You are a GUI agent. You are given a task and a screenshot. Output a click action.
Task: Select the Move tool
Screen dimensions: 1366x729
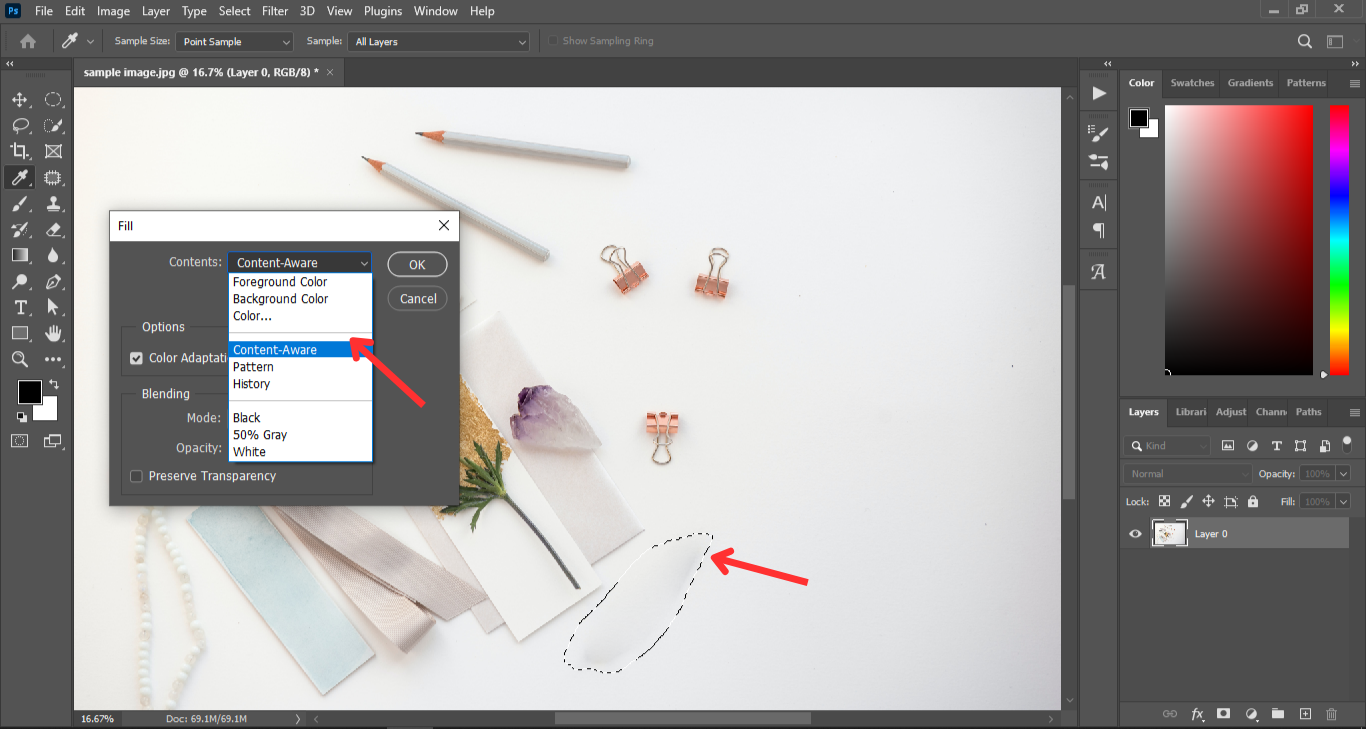coord(19,100)
